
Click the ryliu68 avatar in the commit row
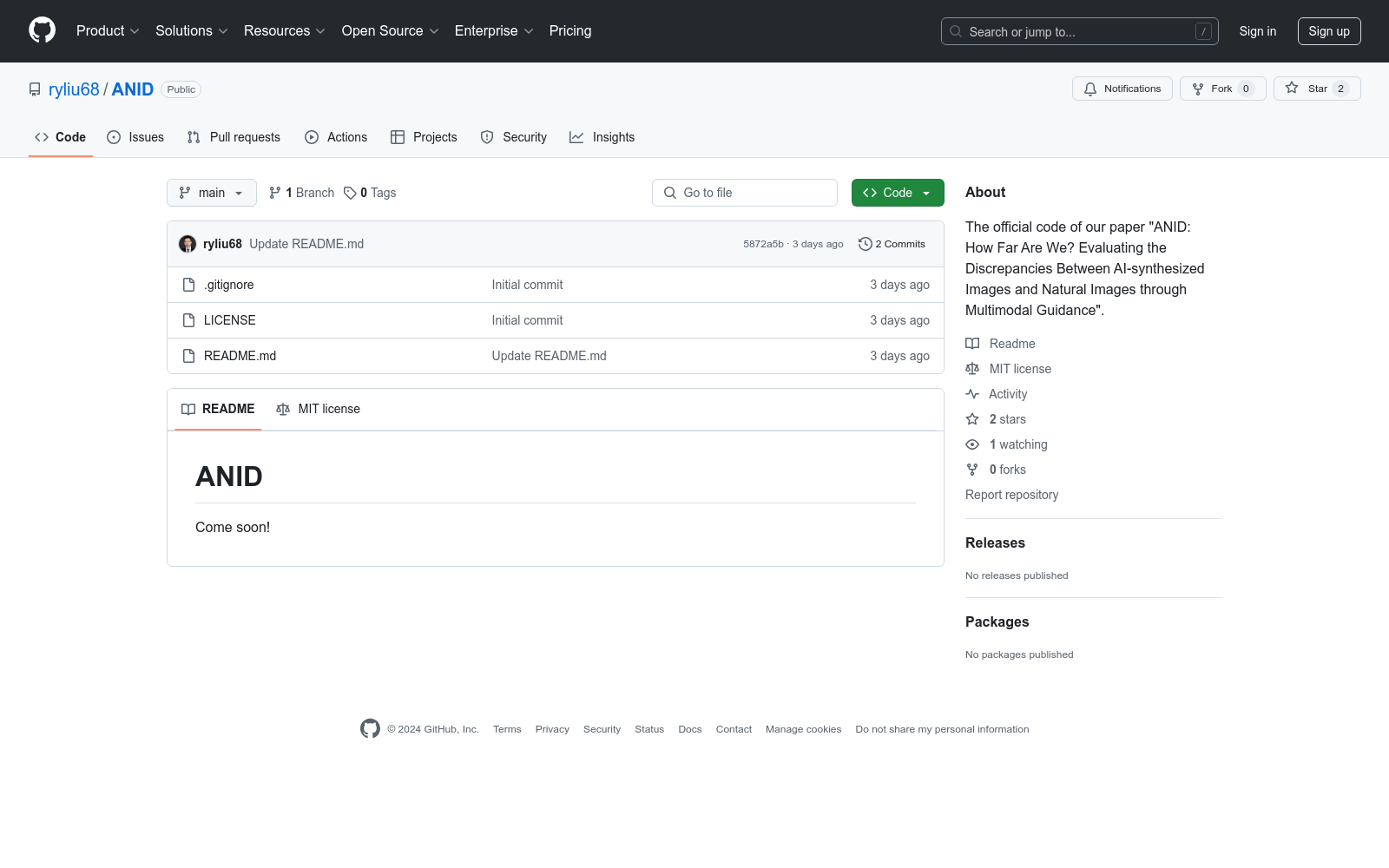(x=188, y=244)
